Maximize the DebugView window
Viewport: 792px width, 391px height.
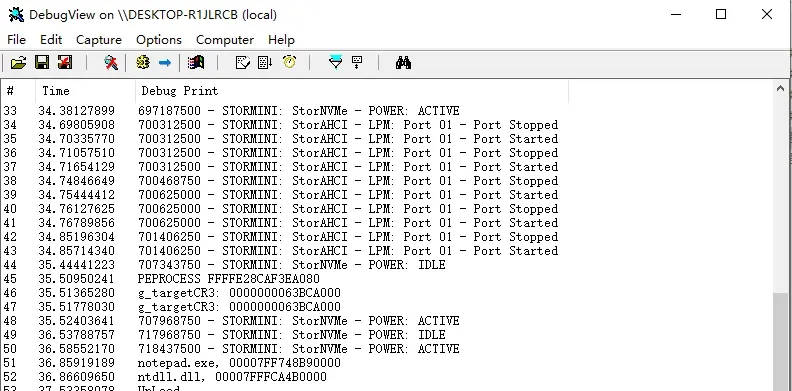721,14
